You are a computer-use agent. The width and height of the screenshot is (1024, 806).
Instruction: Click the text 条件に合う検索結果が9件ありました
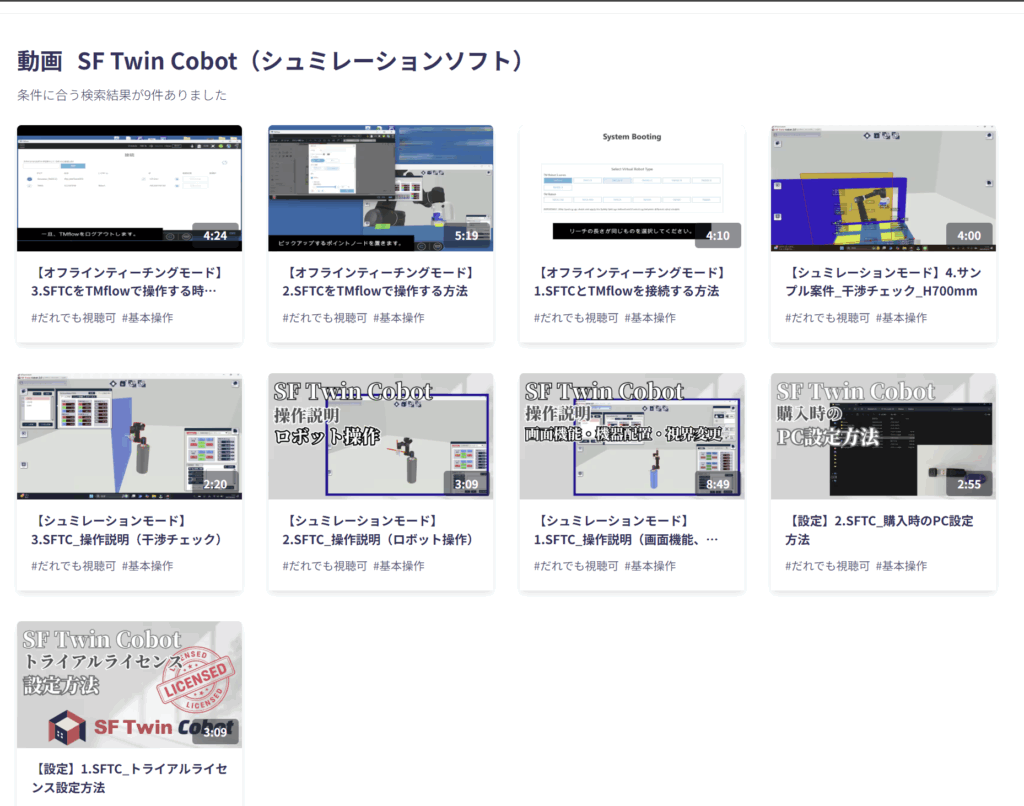[x=122, y=95]
